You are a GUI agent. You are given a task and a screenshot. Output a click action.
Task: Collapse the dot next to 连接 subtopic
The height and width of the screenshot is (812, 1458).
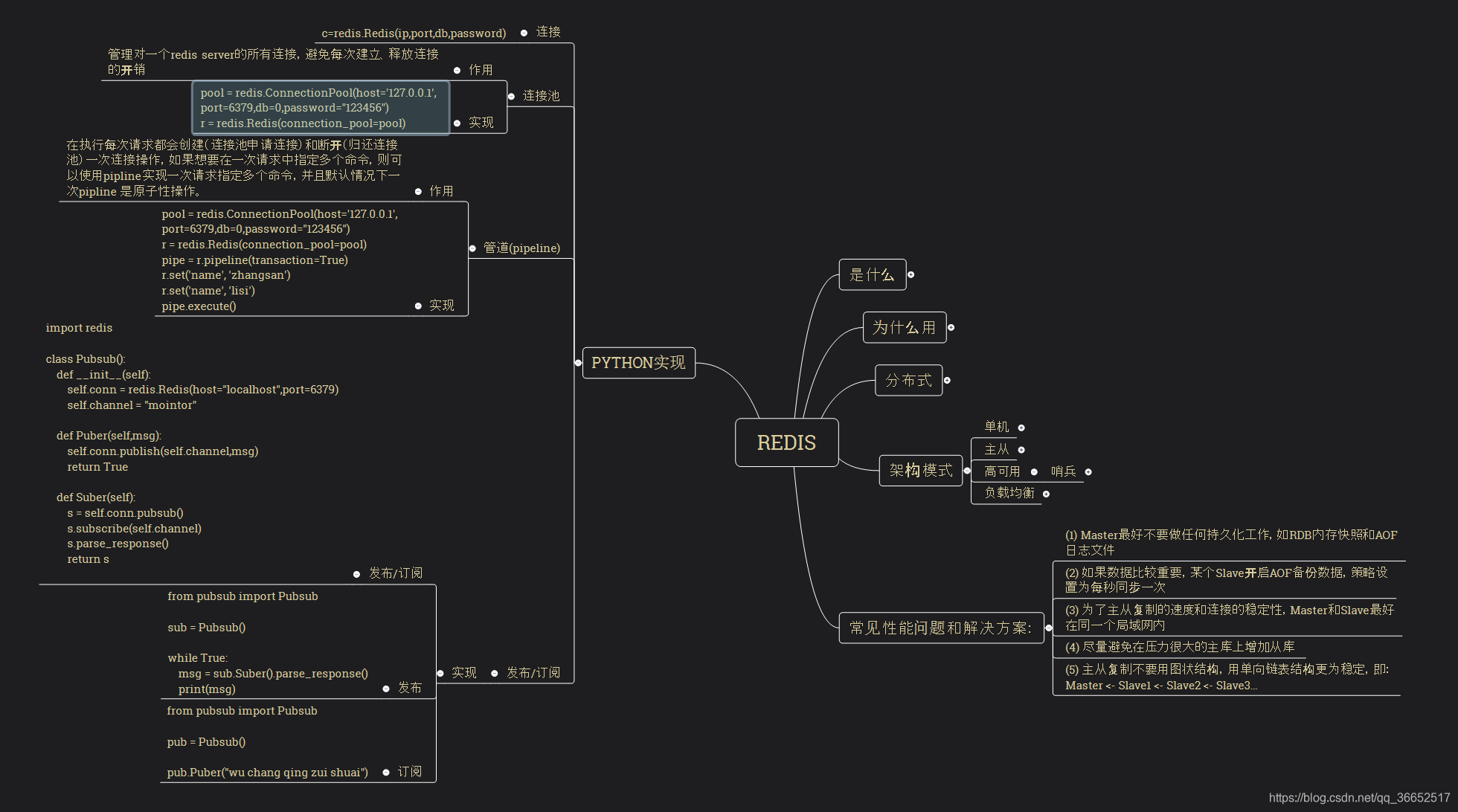click(524, 33)
